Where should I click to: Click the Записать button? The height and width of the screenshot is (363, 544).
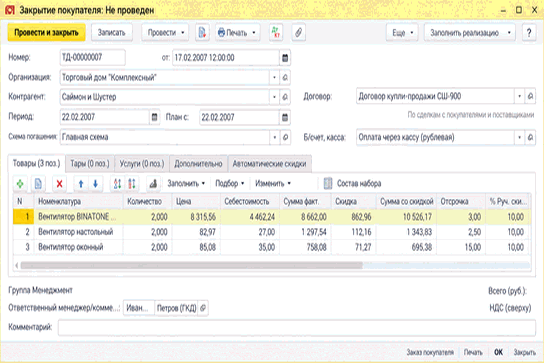point(111,33)
